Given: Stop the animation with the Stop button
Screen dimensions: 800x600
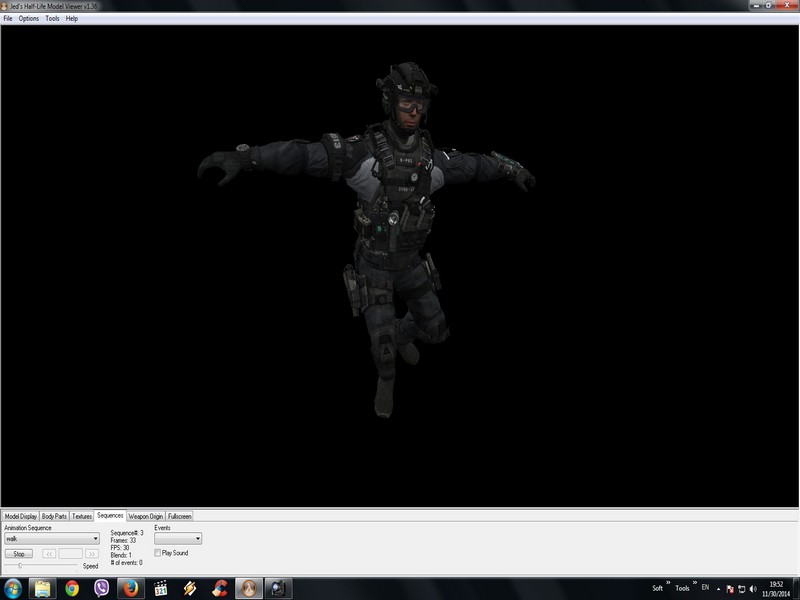Looking at the screenshot, I should tap(19, 554).
